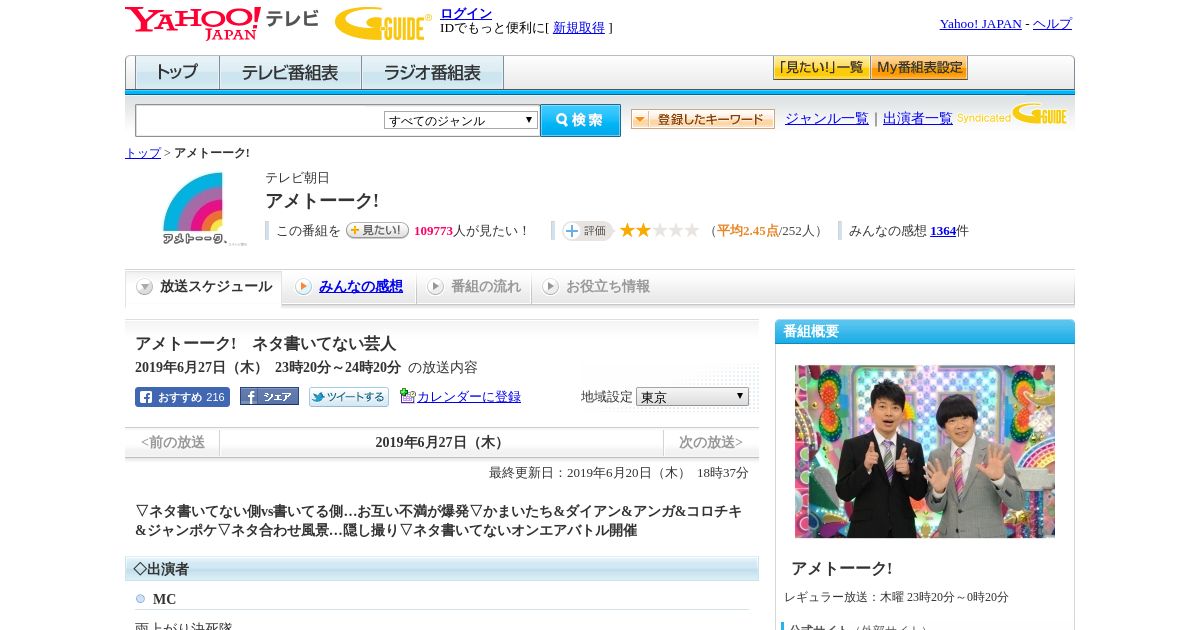Image resolution: width=1200 pixels, height=630 pixels.
Task: Expand the 登録したキーワード dropdown
Action: 703,119
